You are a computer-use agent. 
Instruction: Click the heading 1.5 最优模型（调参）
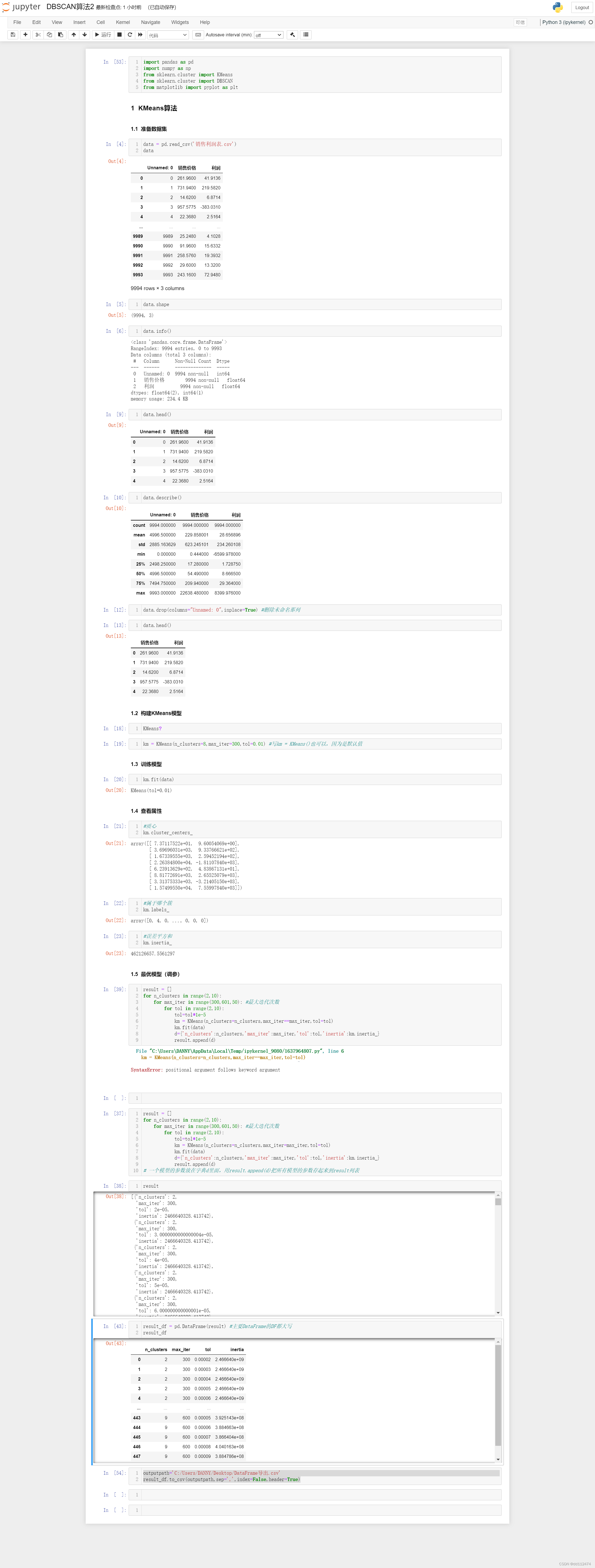coord(155,975)
